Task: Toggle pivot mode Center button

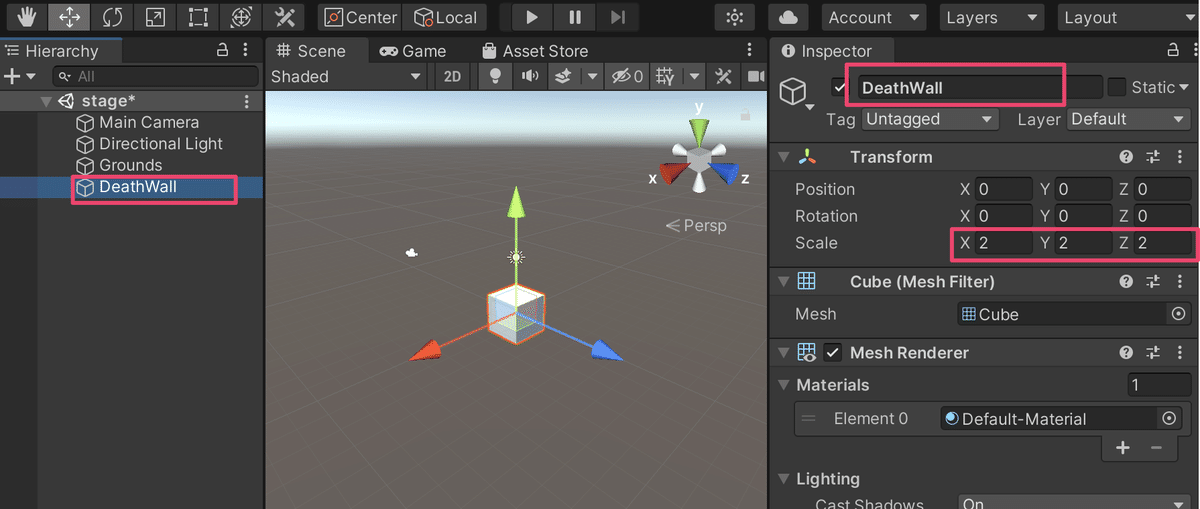Action: [x=361, y=17]
